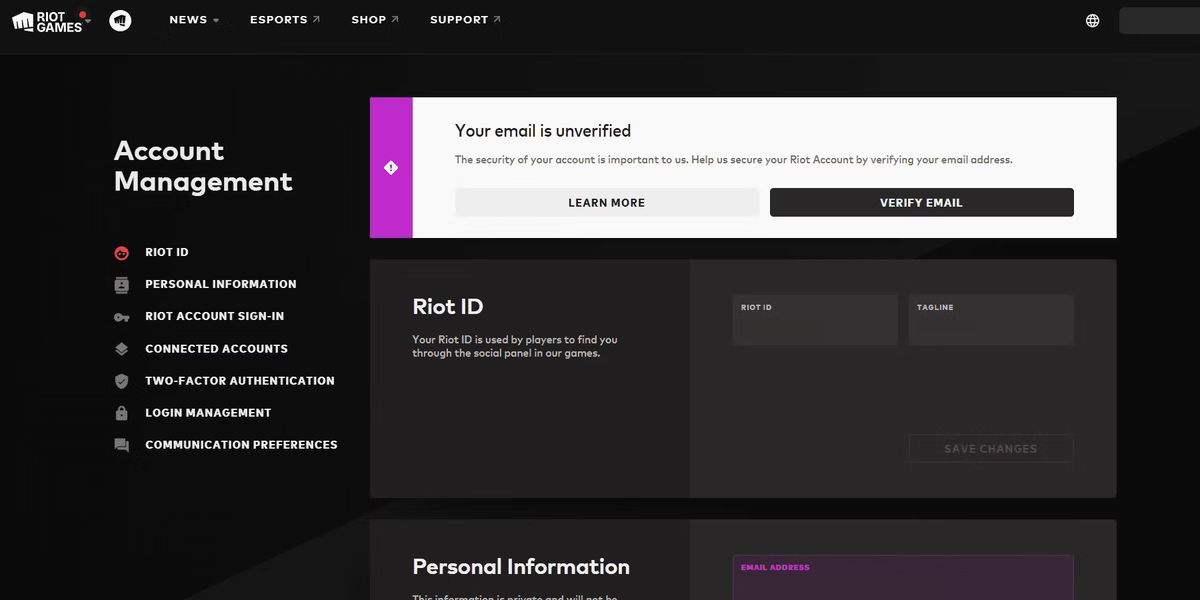Click the key icon for account sign-in

coord(122,317)
